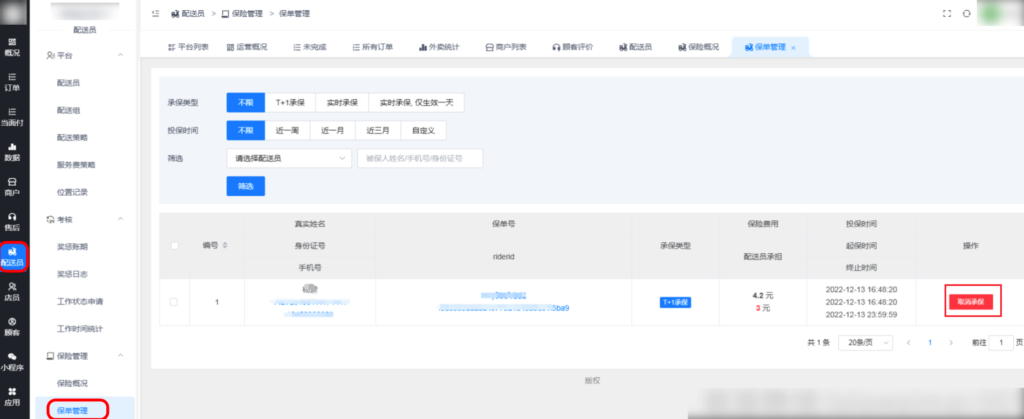
Task: Switch to the 运营概况 tab
Action: pyautogui.click(x=247, y=47)
